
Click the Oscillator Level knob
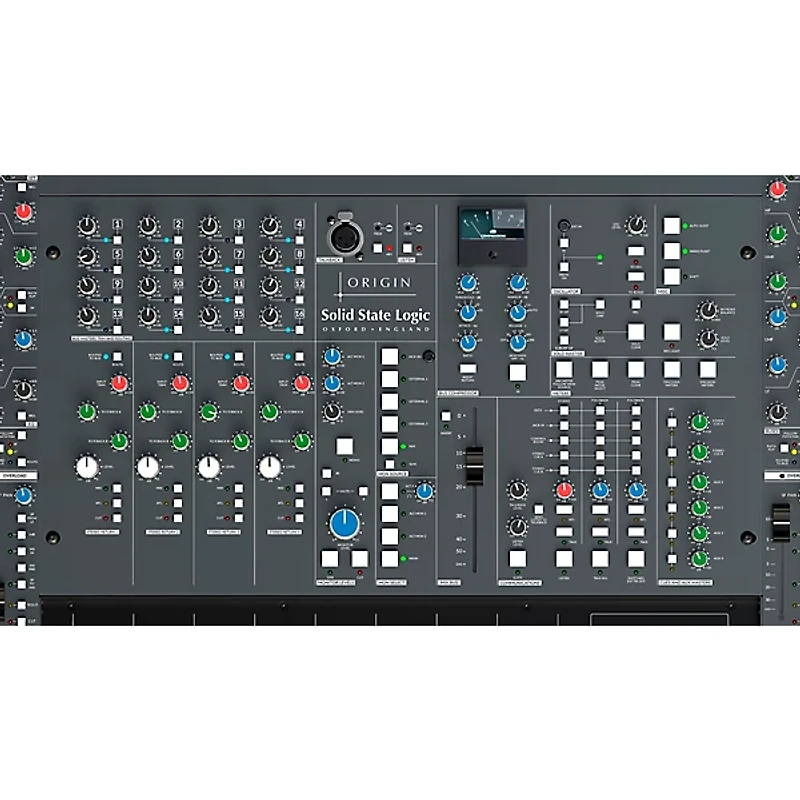click(x=636, y=224)
